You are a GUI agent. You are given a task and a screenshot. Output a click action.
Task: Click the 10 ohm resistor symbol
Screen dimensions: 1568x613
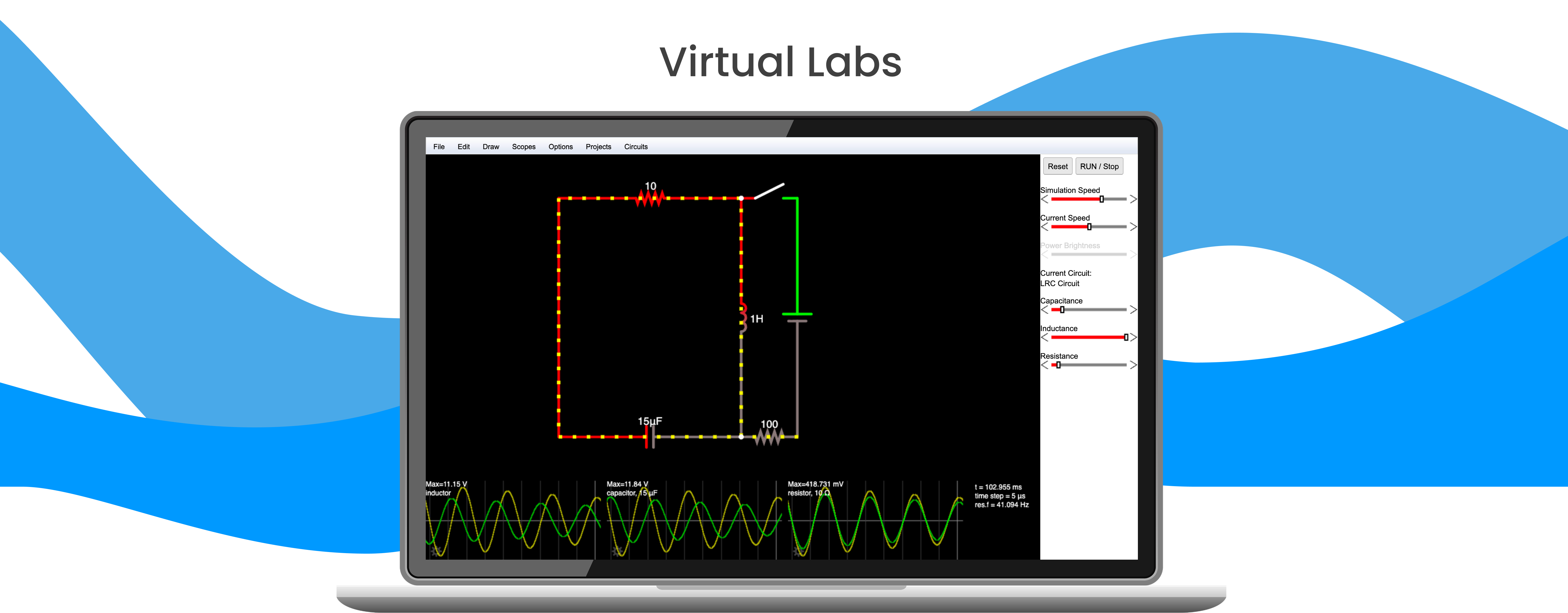pos(650,198)
